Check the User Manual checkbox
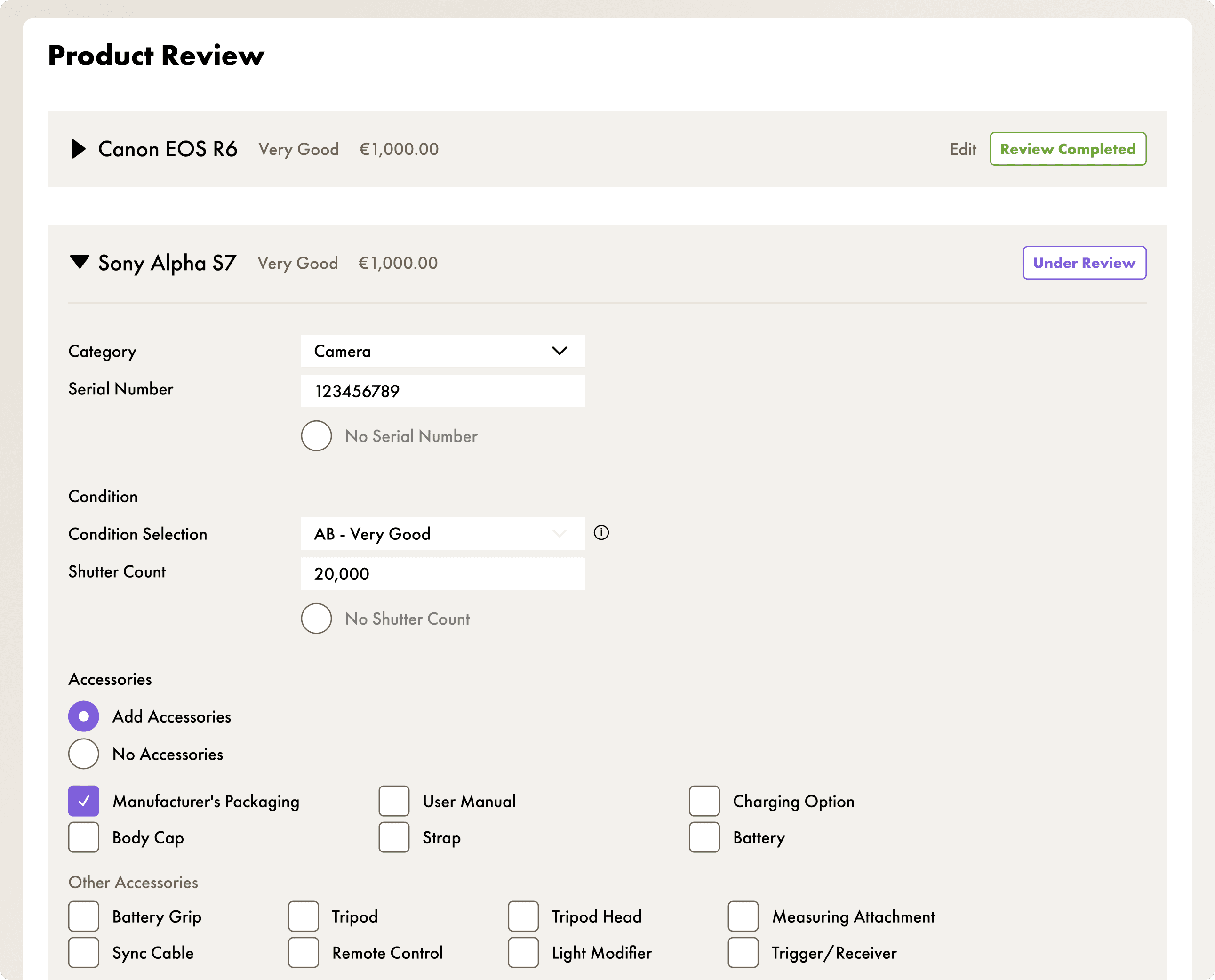This screenshot has width=1215, height=980. pyautogui.click(x=394, y=801)
